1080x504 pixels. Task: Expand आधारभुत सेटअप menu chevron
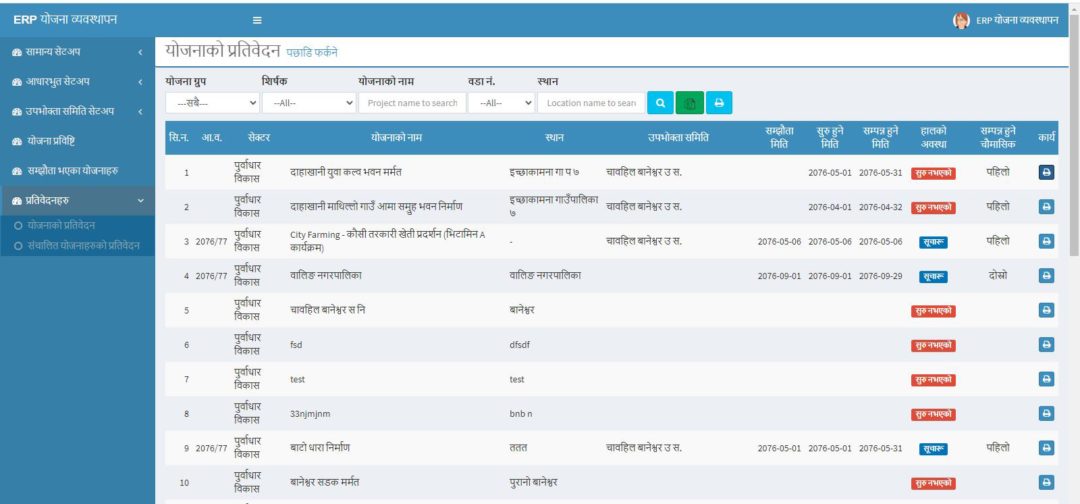(140, 82)
